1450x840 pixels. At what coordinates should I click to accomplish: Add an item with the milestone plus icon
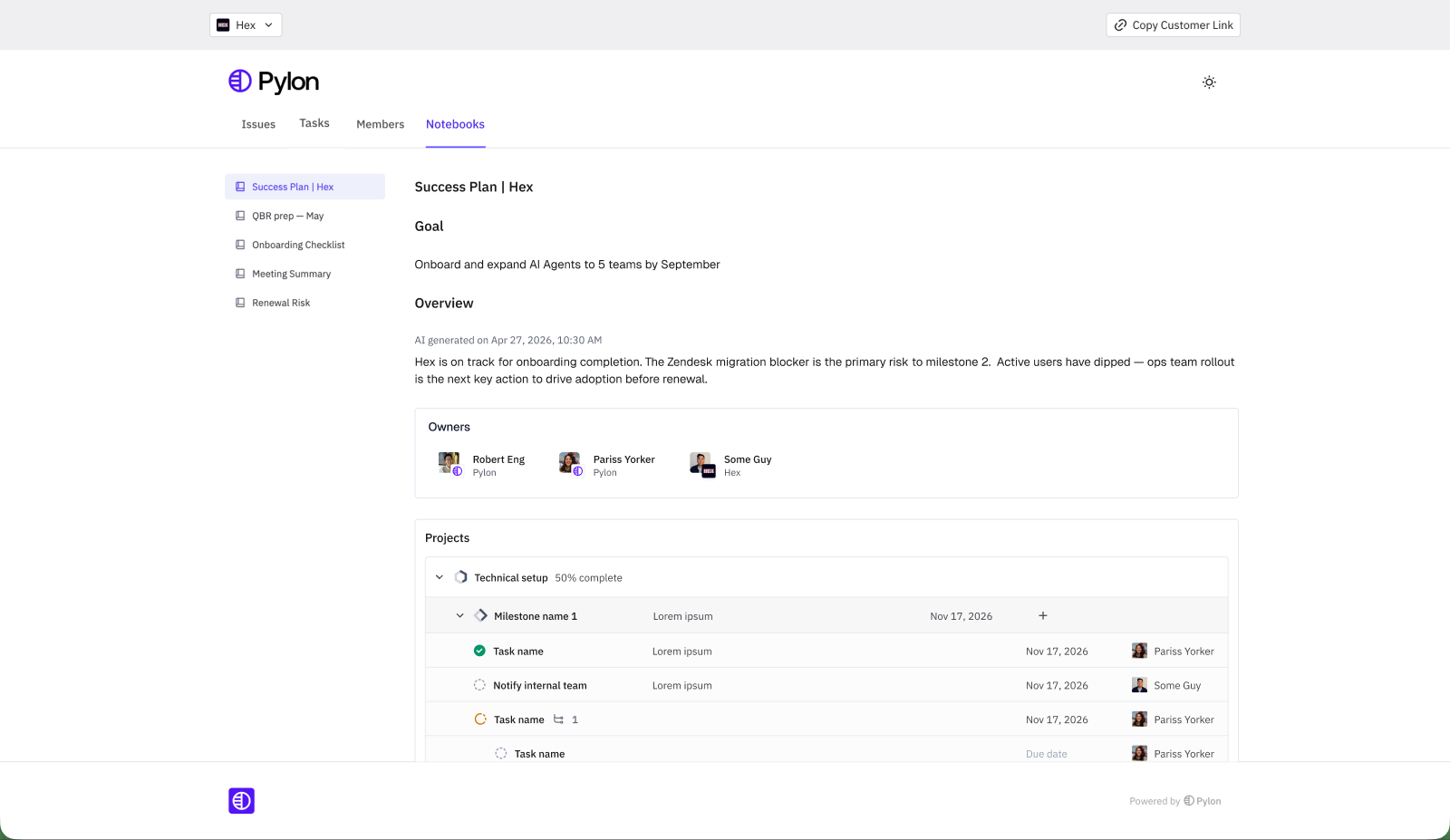pyautogui.click(x=1043, y=615)
